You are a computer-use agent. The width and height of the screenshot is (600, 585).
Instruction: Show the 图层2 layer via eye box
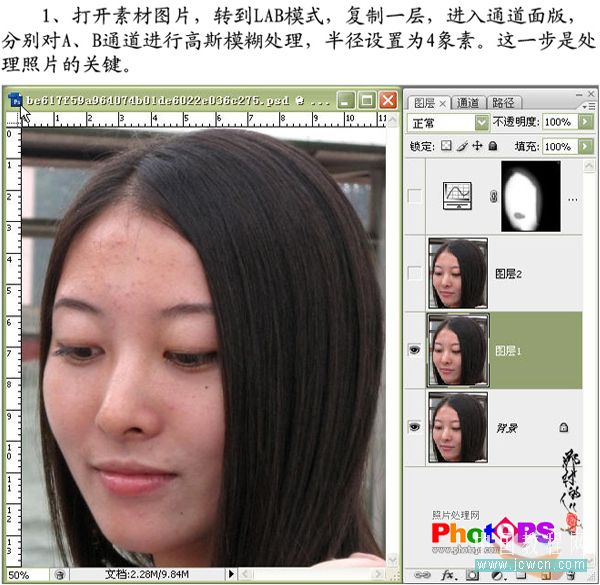point(415,273)
